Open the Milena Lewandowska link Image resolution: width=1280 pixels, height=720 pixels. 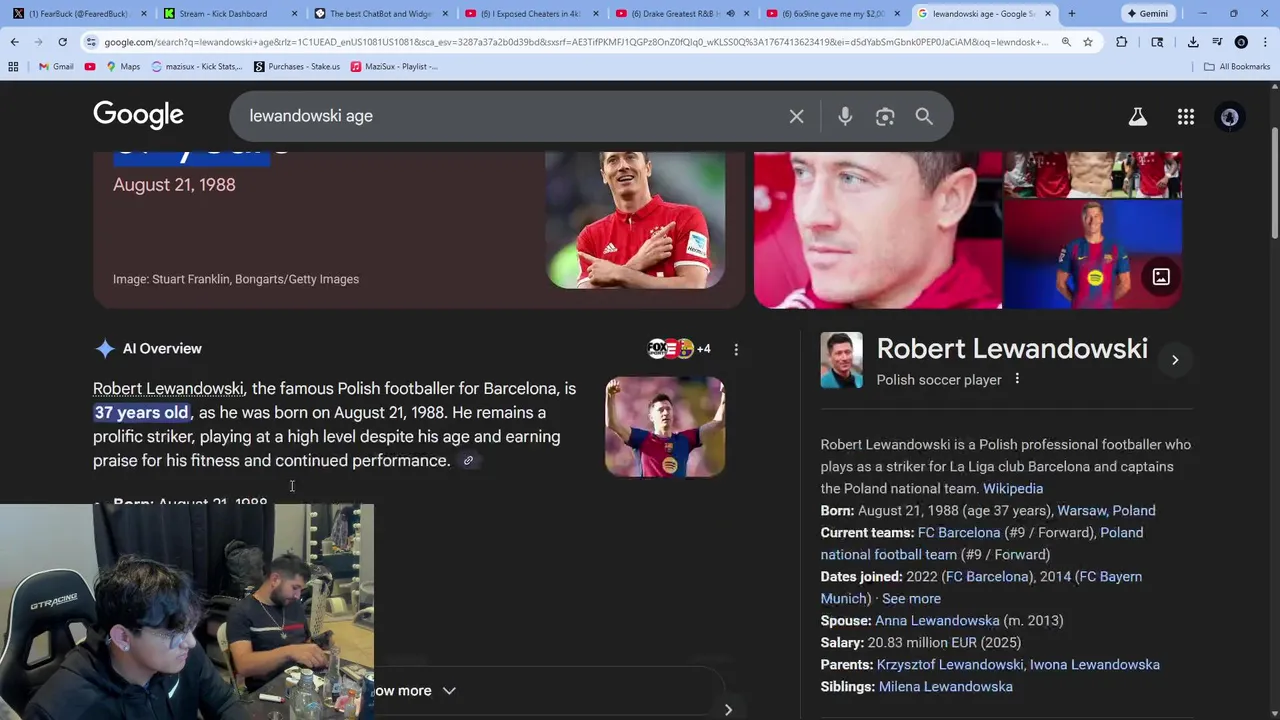pyautogui.click(x=946, y=687)
